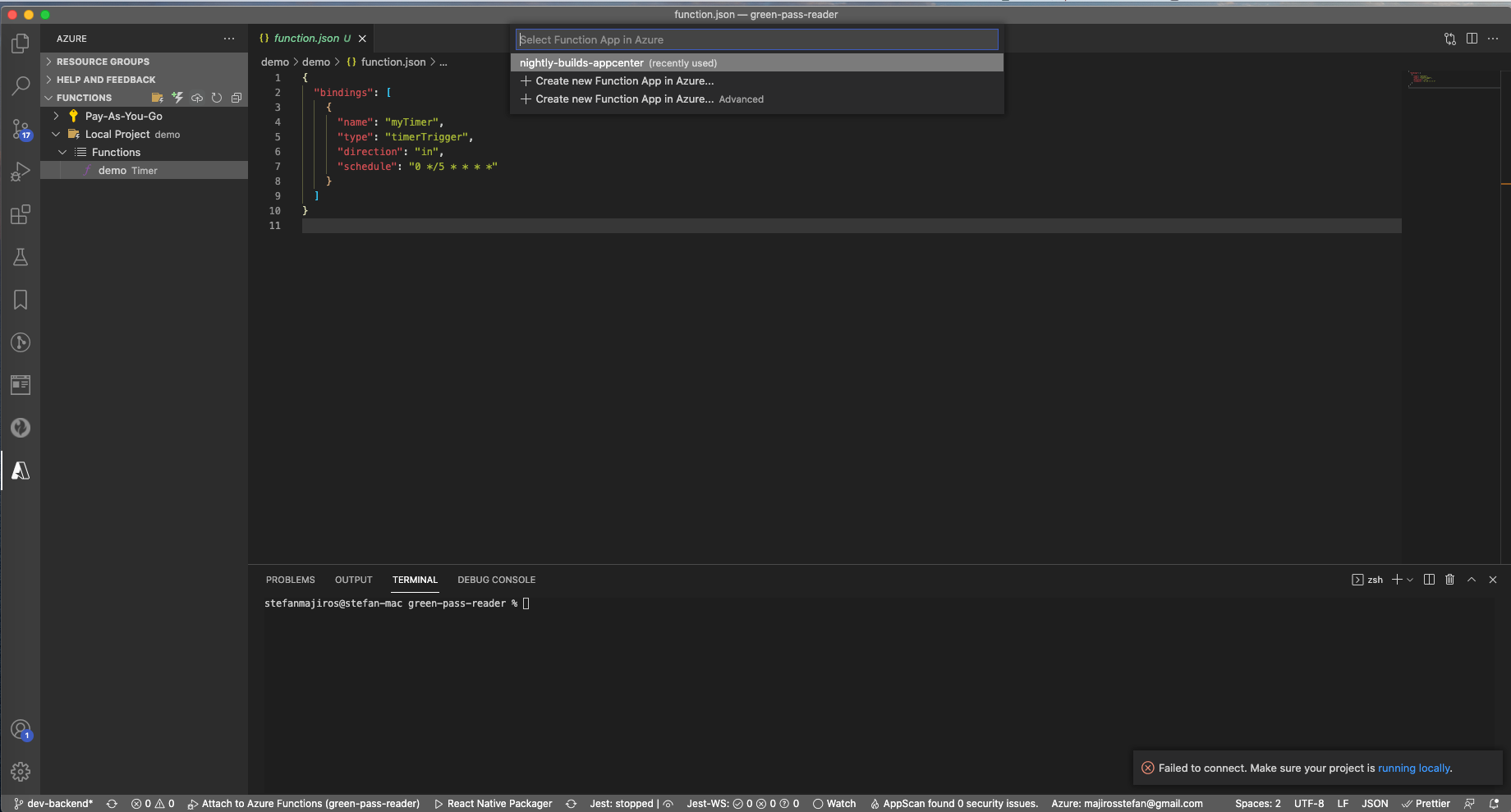
Task: Open the Accounts menu in activity bar
Action: (x=21, y=730)
